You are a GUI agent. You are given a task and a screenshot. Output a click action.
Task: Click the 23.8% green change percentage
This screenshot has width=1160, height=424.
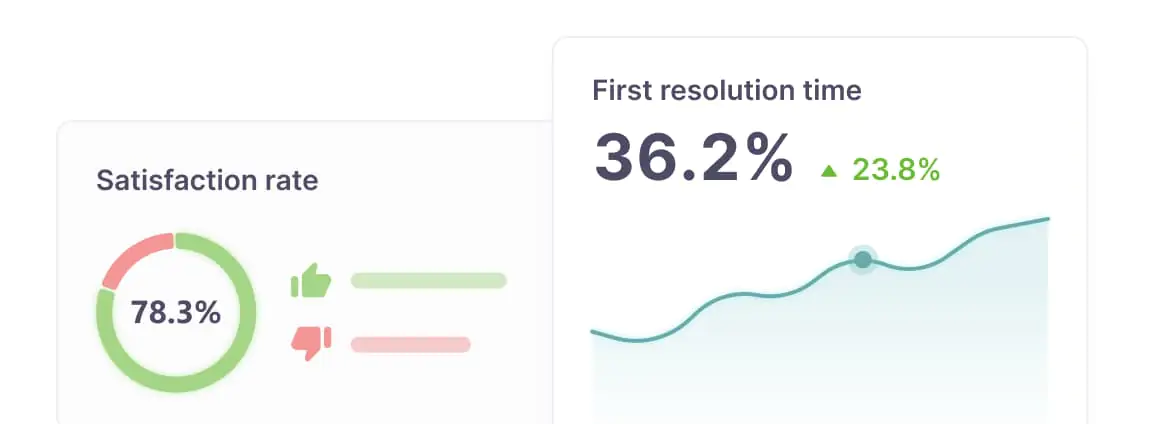click(896, 170)
